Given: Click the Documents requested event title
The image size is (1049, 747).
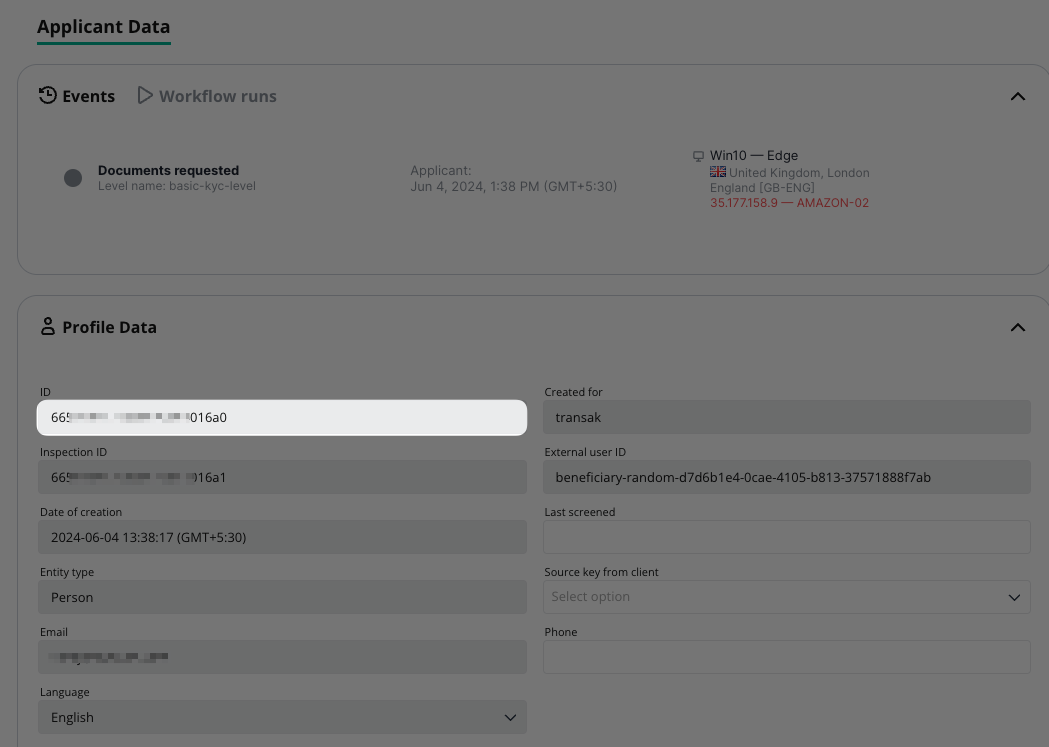Looking at the screenshot, I should [x=168, y=170].
